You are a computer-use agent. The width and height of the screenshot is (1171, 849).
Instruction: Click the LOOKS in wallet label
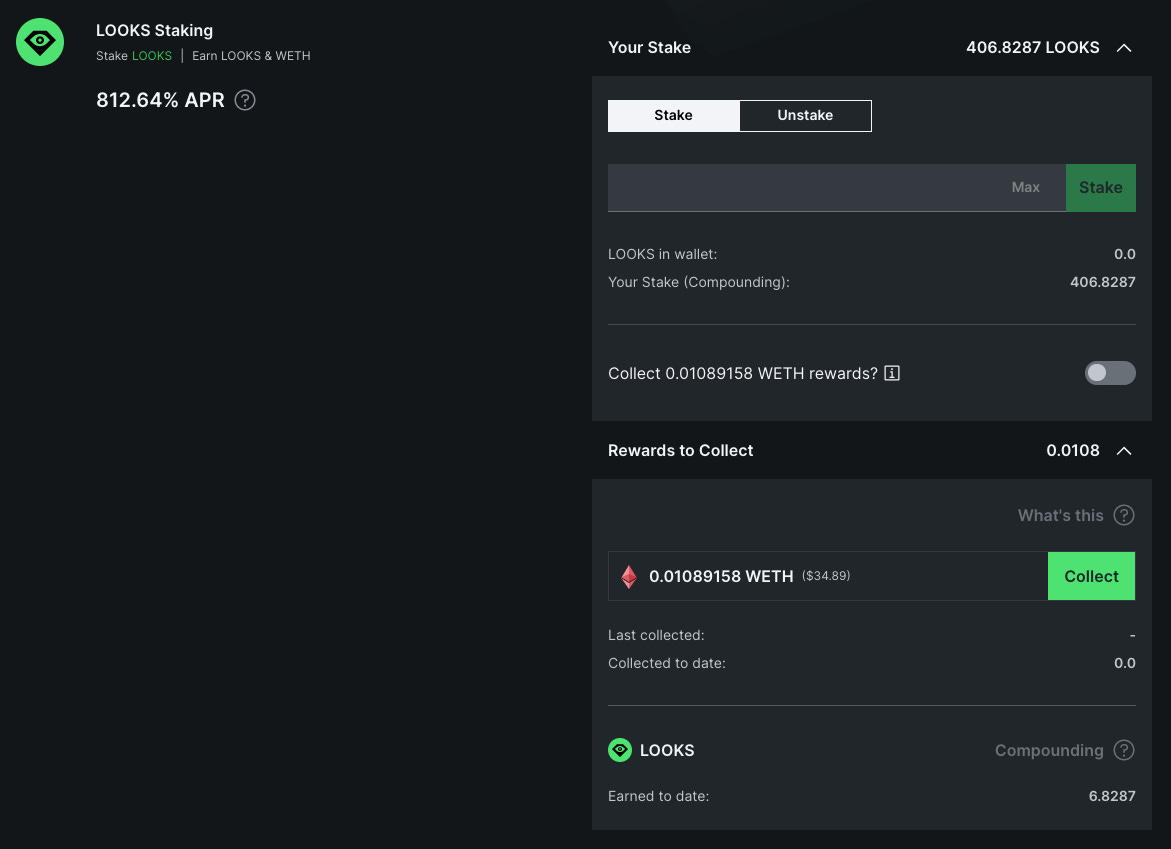[x=662, y=255]
